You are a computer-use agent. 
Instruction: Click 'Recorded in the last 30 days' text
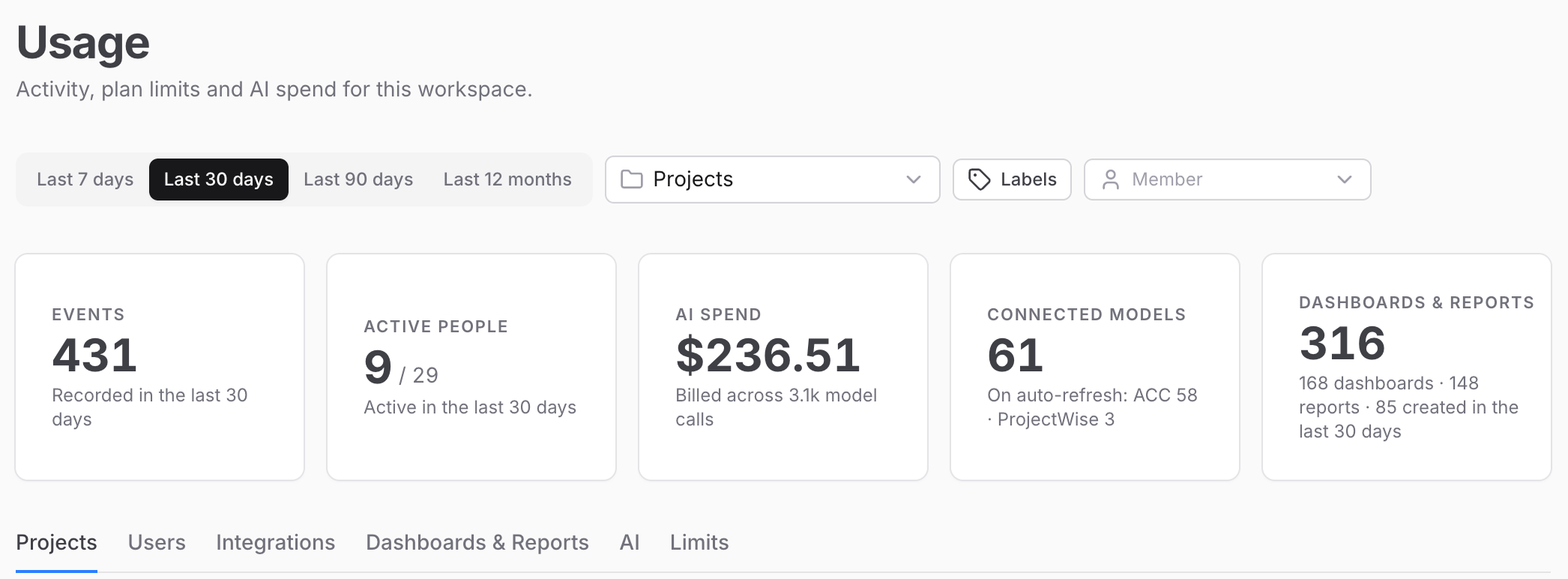click(x=149, y=407)
